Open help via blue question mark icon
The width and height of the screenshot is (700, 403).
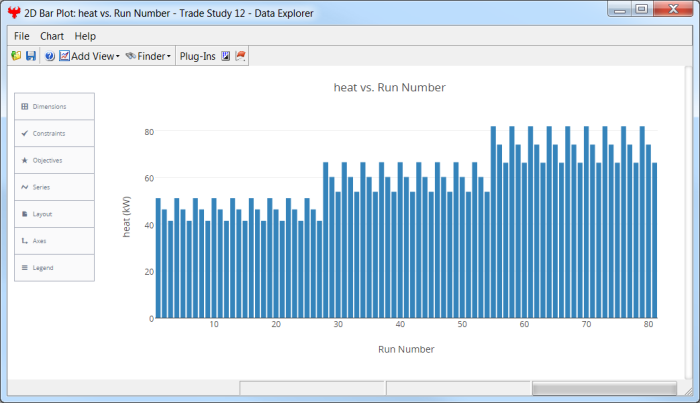[x=49, y=56]
